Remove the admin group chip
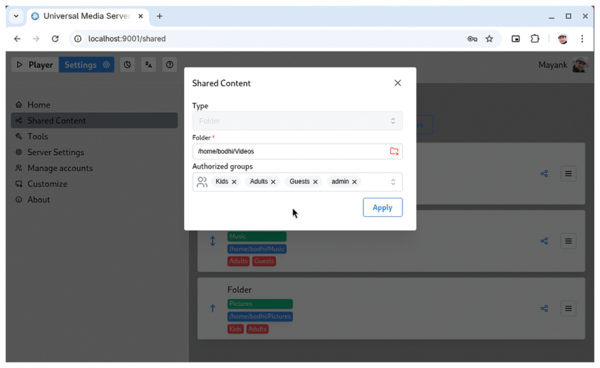 pos(354,182)
